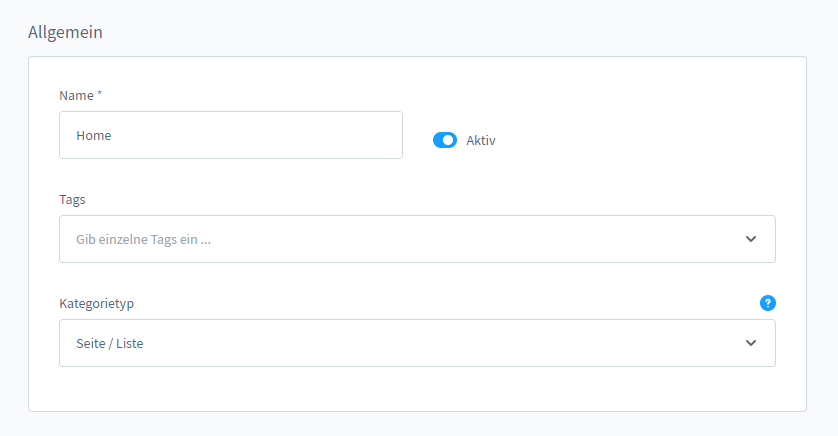Click the Kategorietyp chevron arrow icon
The height and width of the screenshot is (436, 838).
click(x=751, y=343)
